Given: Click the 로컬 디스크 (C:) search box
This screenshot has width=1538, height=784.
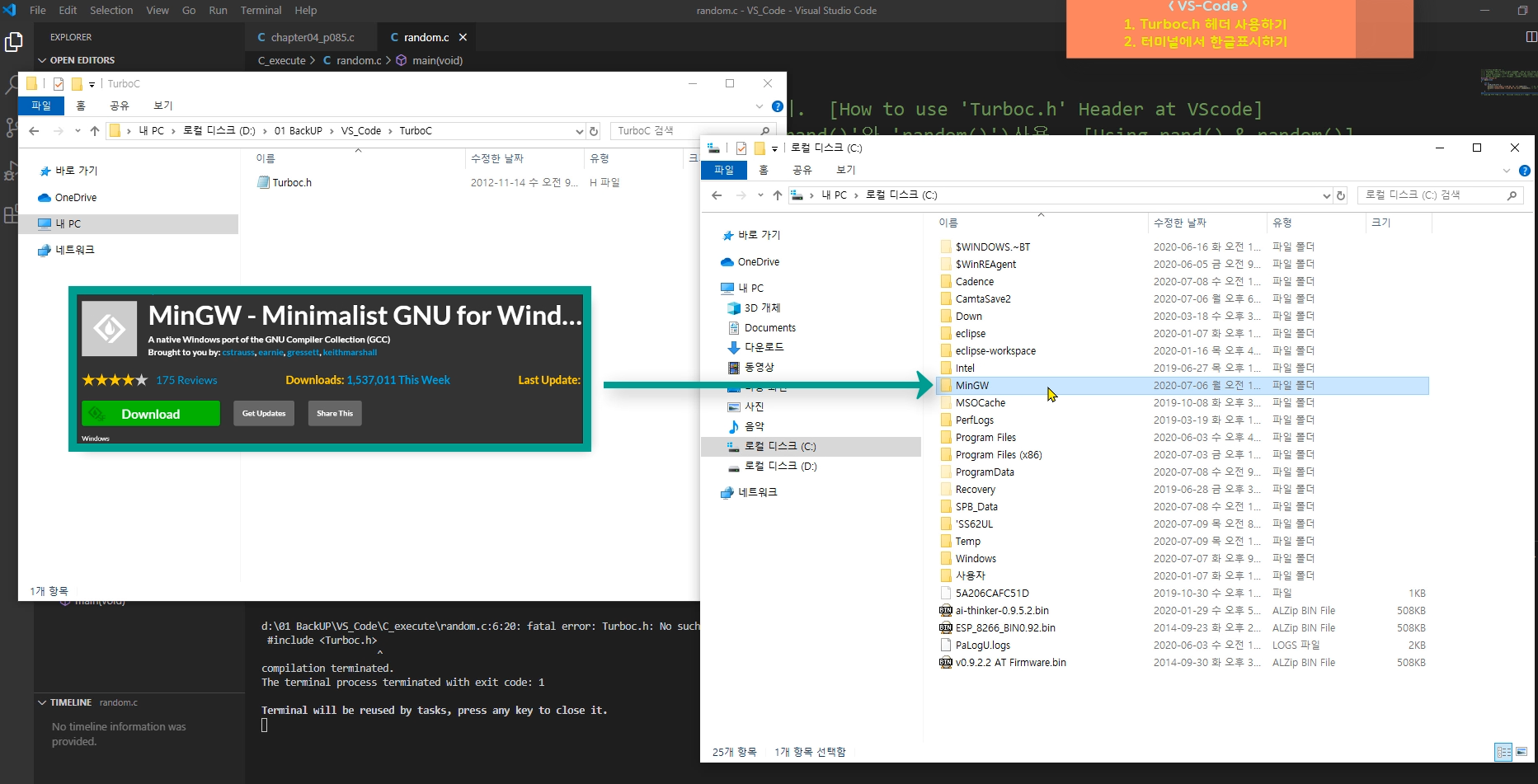Looking at the screenshot, I should [x=1439, y=195].
